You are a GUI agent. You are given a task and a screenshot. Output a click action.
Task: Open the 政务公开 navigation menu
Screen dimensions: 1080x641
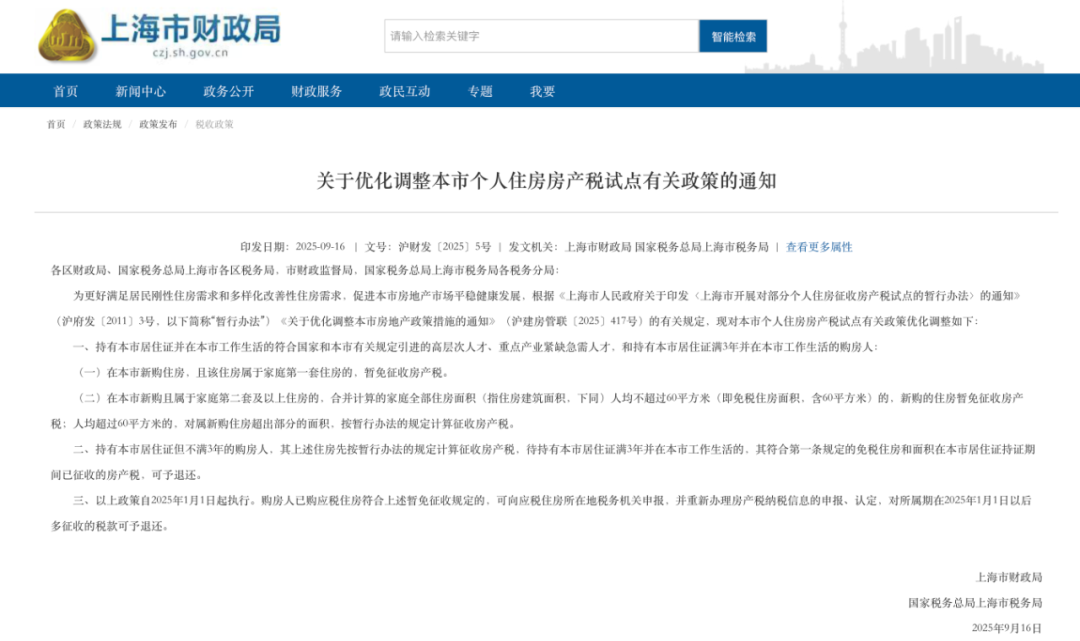tap(228, 91)
